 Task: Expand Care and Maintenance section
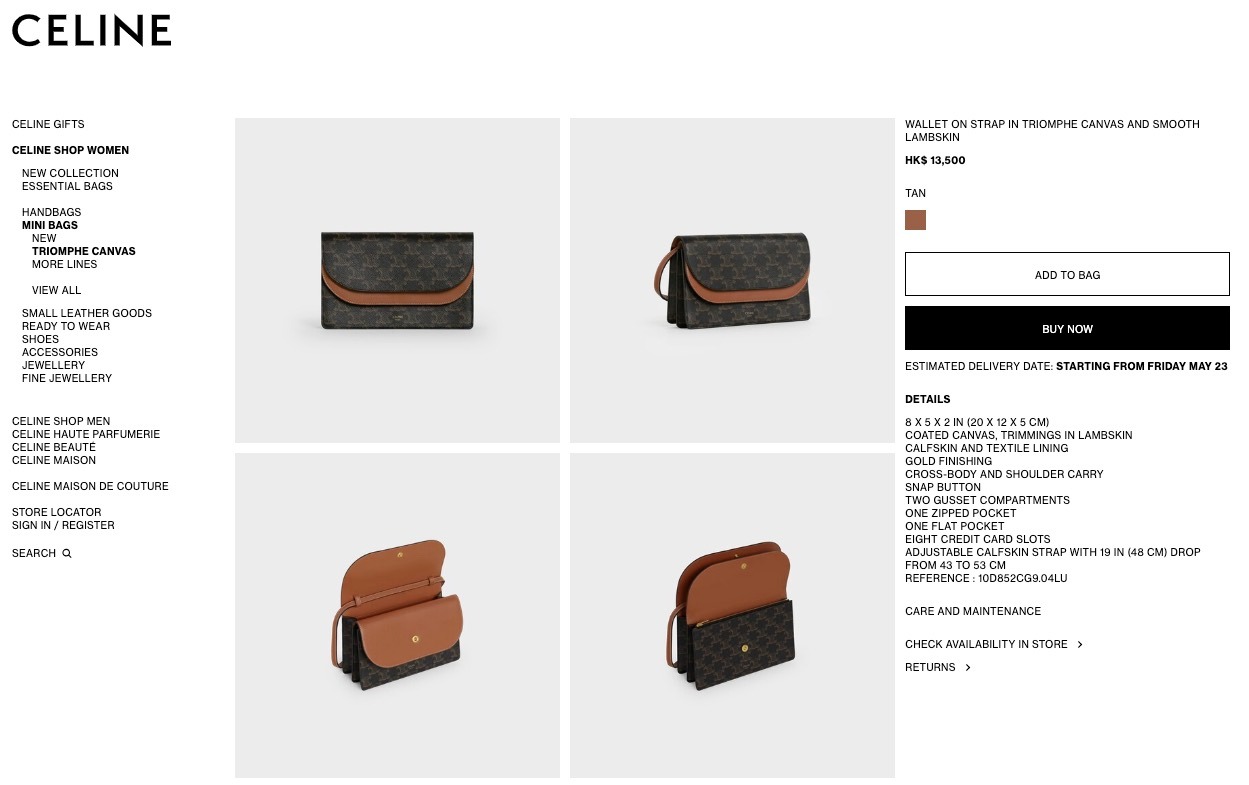(973, 611)
